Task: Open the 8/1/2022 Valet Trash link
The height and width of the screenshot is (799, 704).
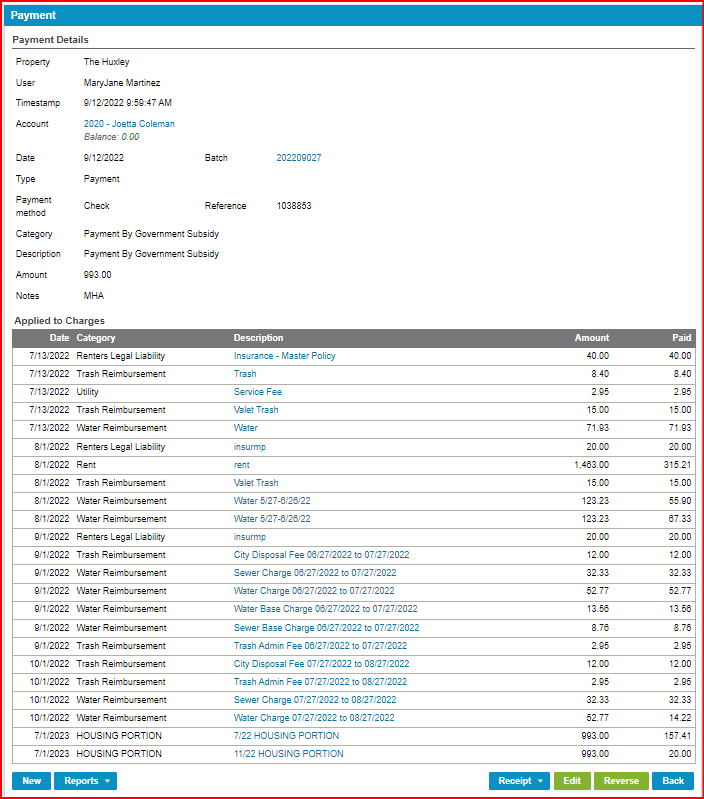Action: [x=256, y=483]
